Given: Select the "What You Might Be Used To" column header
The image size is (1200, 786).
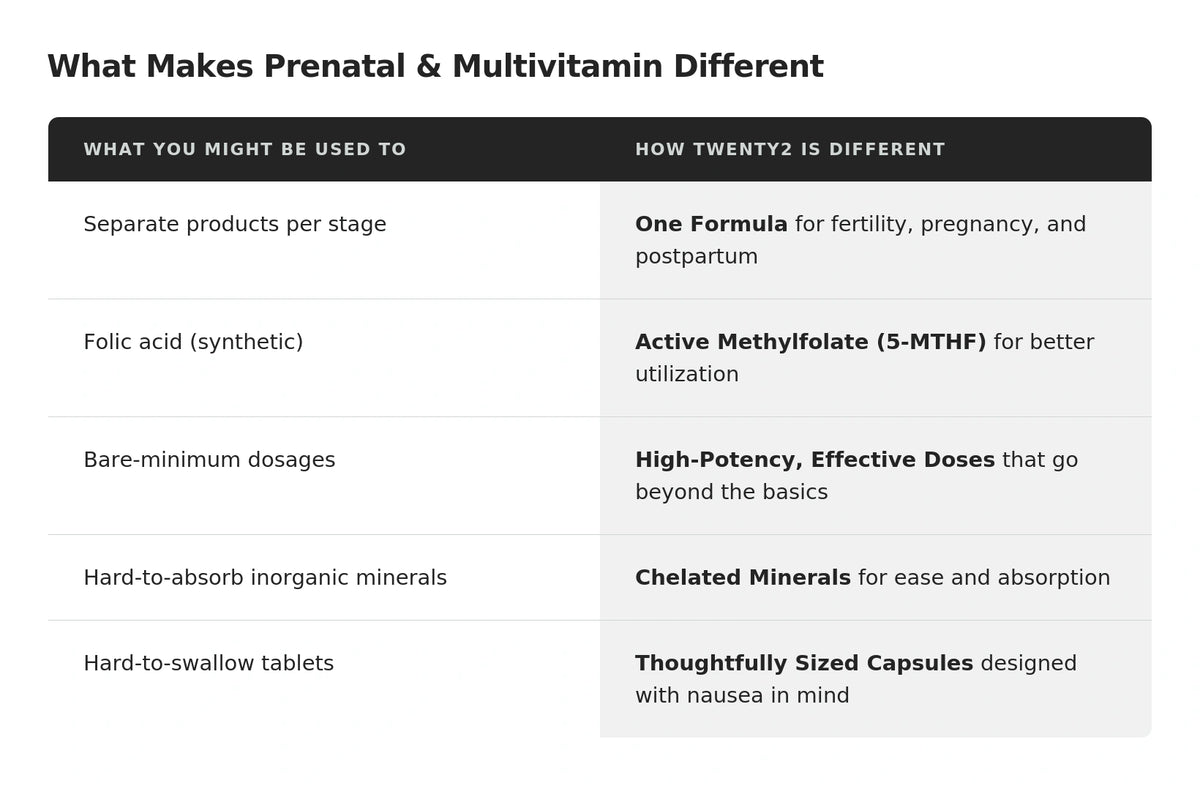Looking at the screenshot, I should pyautogui.click(x=245, y=150).
